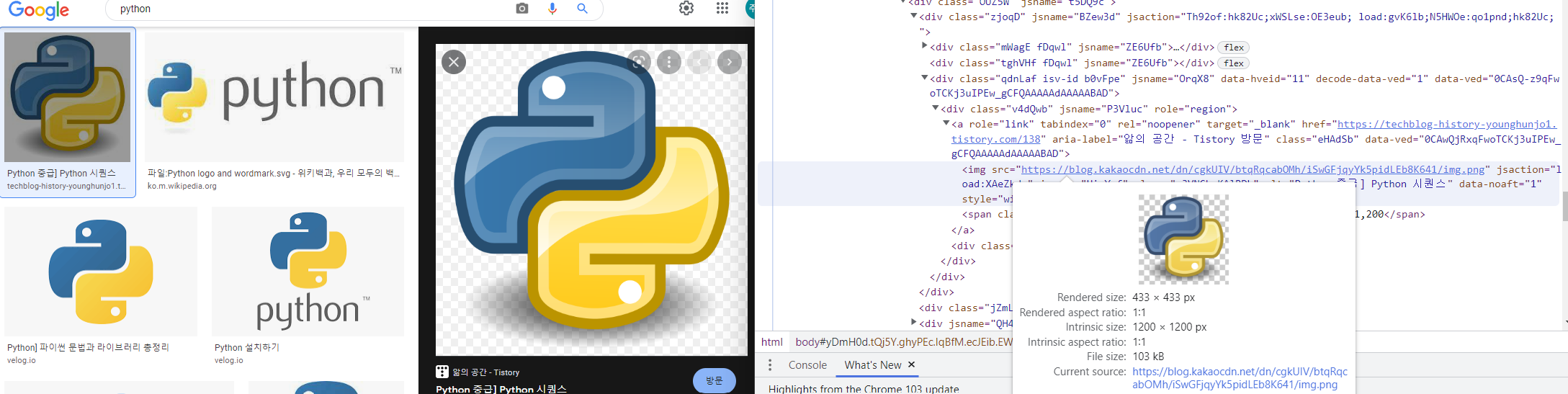Open Python] 파이썬 문법과 라이브러리 총정리 result

pyautogui.click(x=88, y=347)
